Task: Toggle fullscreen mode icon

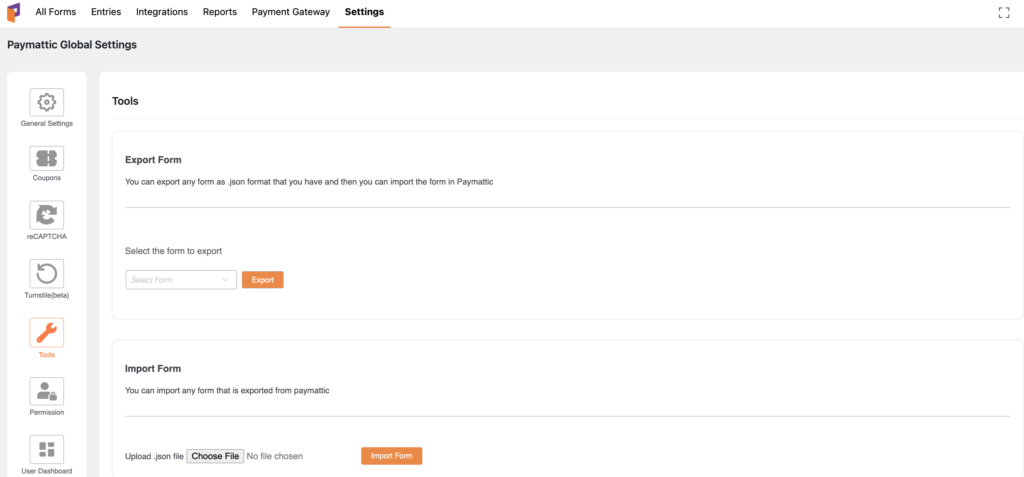Action: coord(1004,12)
